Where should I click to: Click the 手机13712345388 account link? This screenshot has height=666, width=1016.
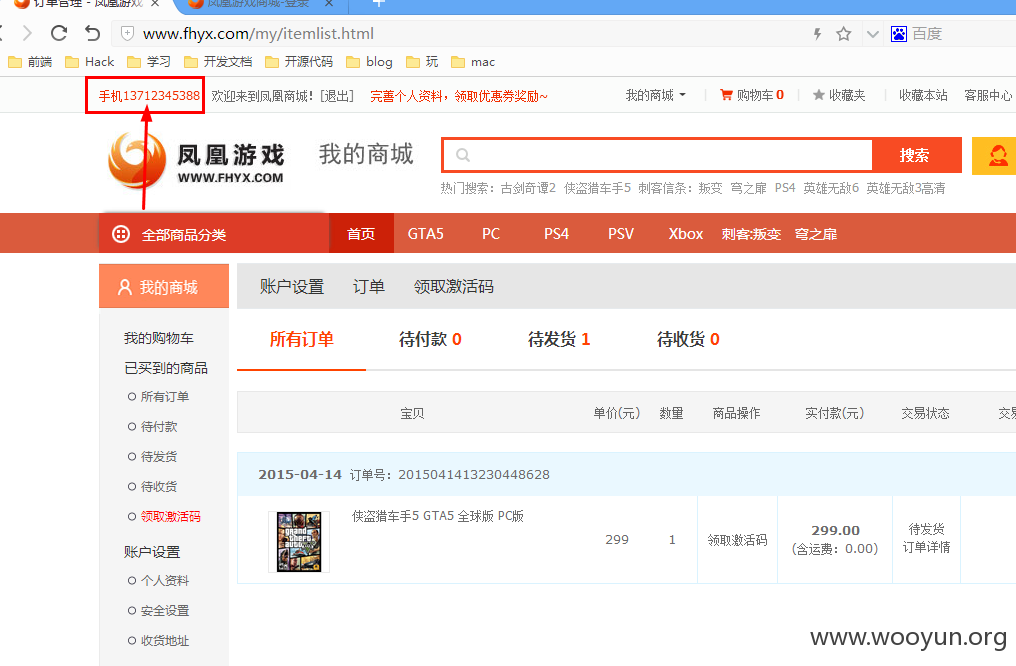pos(149,96)
